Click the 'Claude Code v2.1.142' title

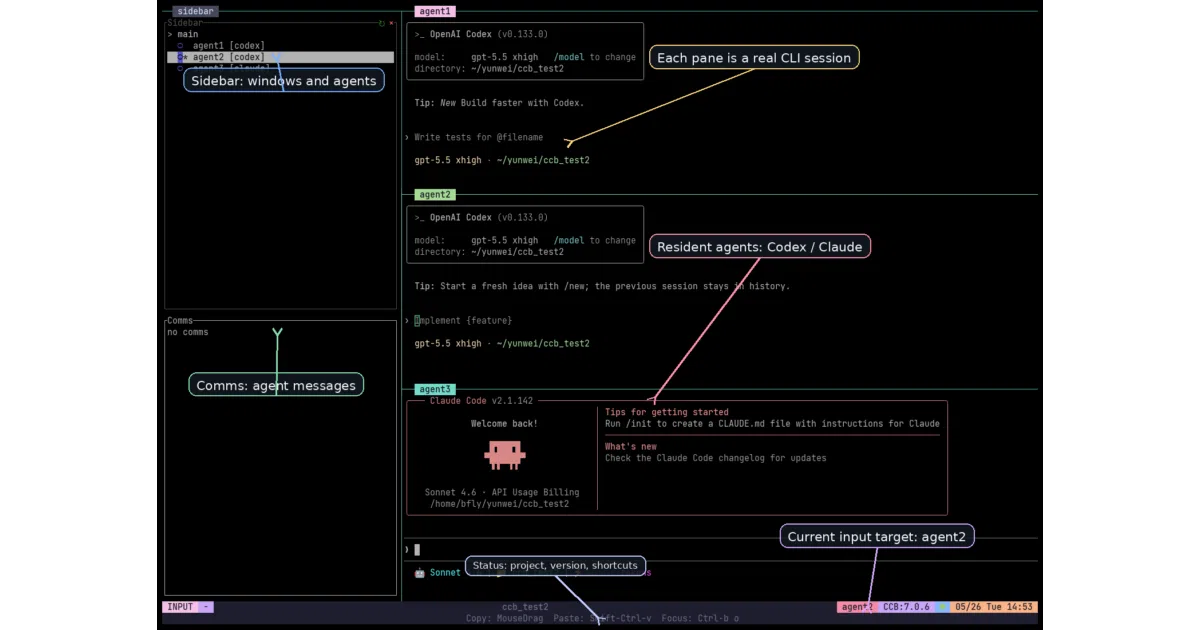481,401
